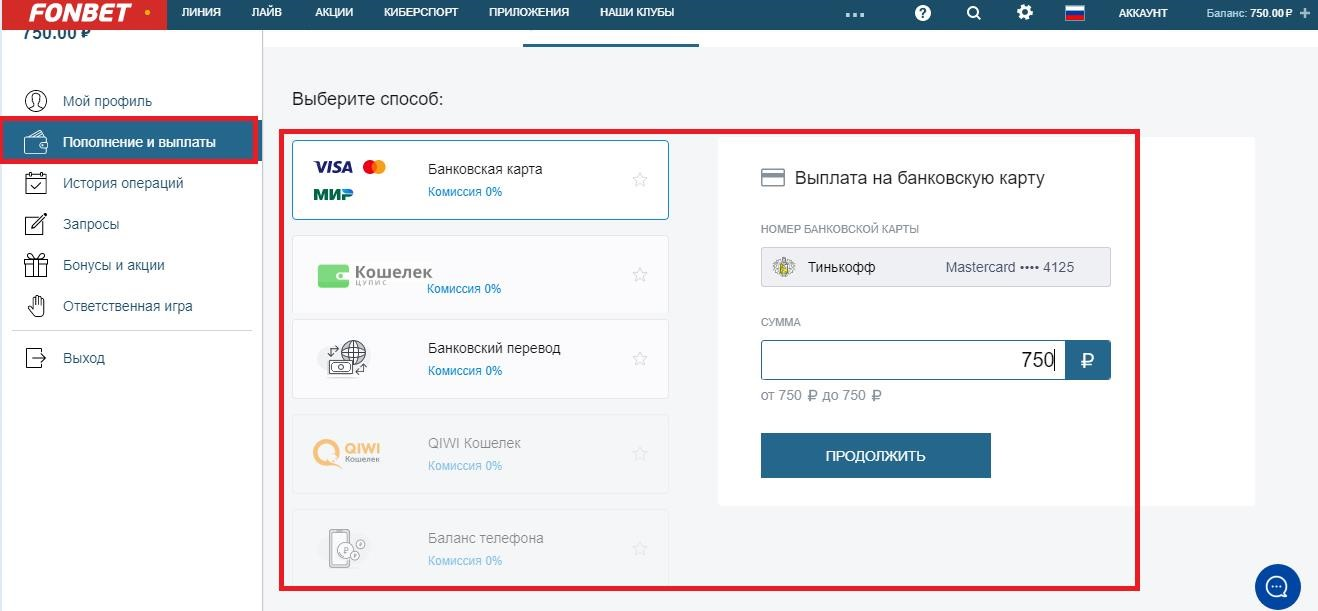Click the QIWI Кошелек logo
This screenshot has height=611, width=1318.
tap(347, 454)
